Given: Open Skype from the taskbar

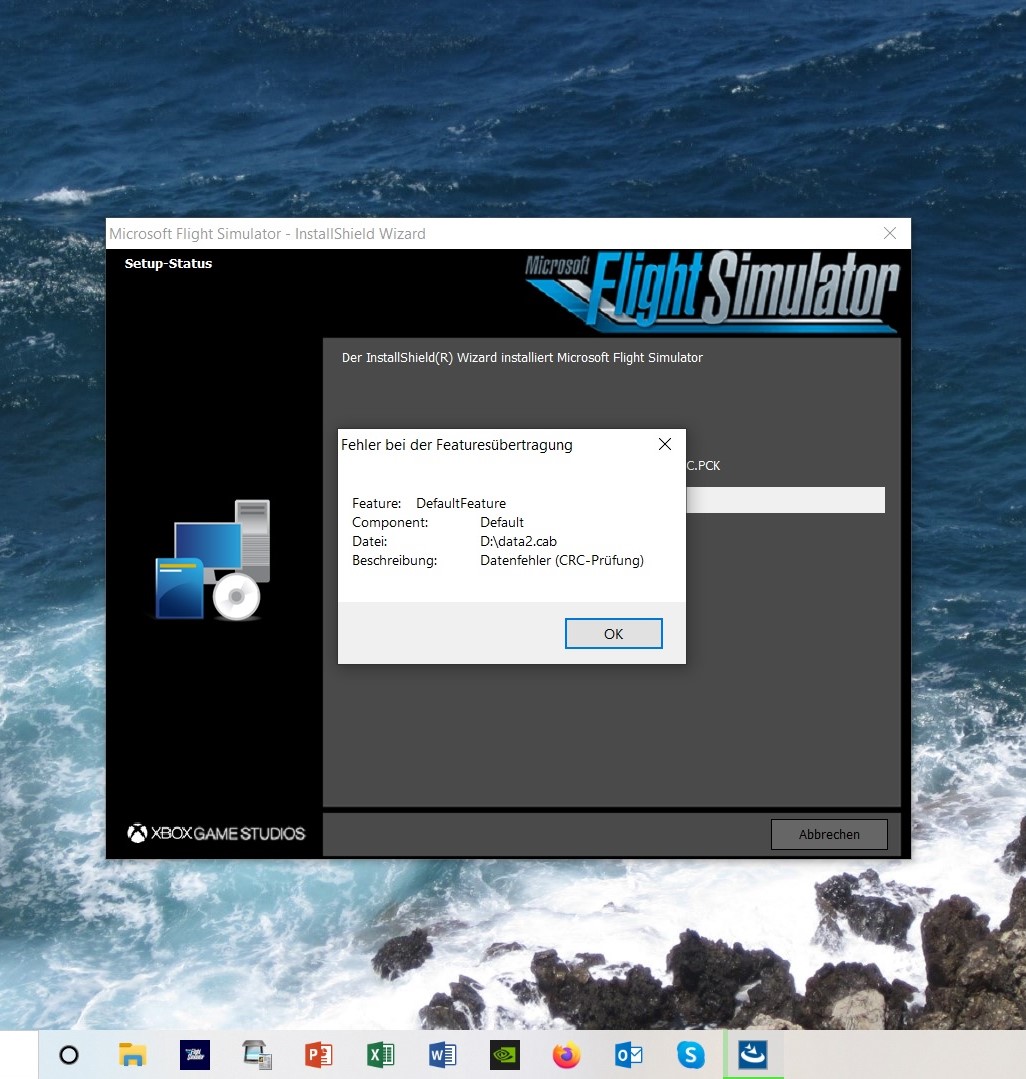Looking at the screenshot, I should pyautogui.click(x=690, y=1054).
